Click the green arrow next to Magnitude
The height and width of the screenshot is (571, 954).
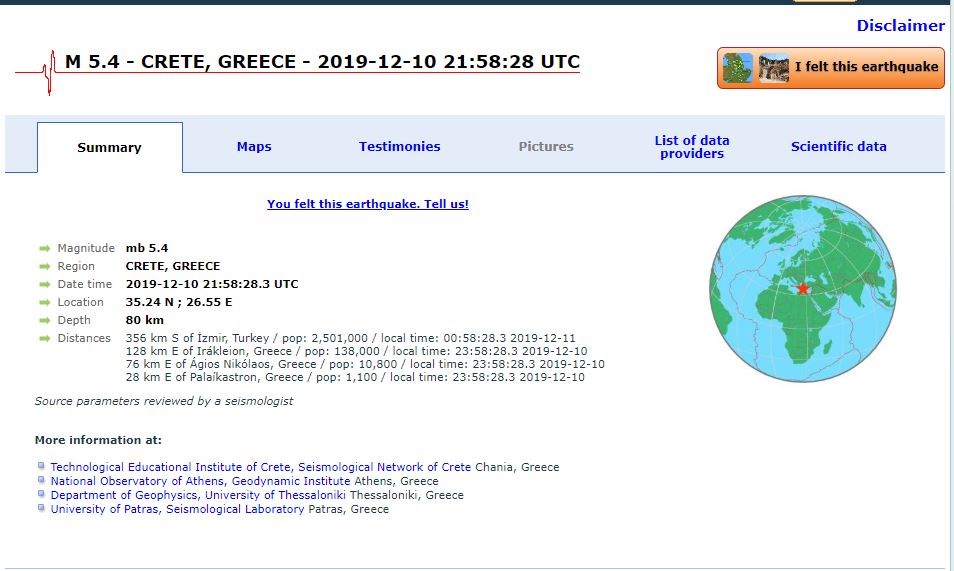pyautogui.click(x=44, y=248)
